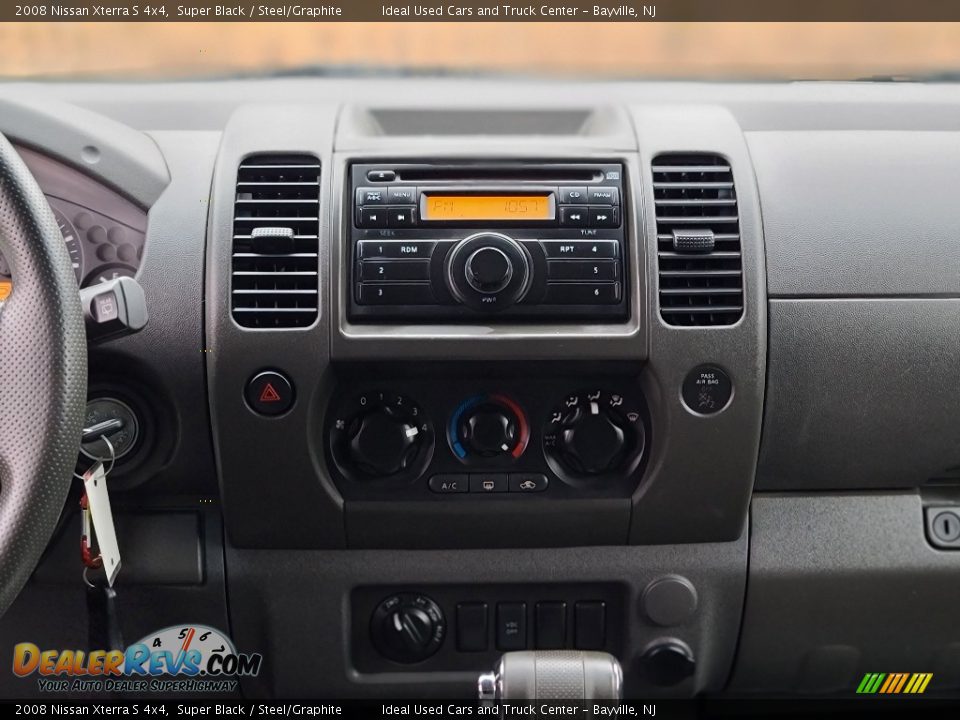The width and height of the screenshot is (960, 720).
Task: Click the white key tag
Action: 103,524
